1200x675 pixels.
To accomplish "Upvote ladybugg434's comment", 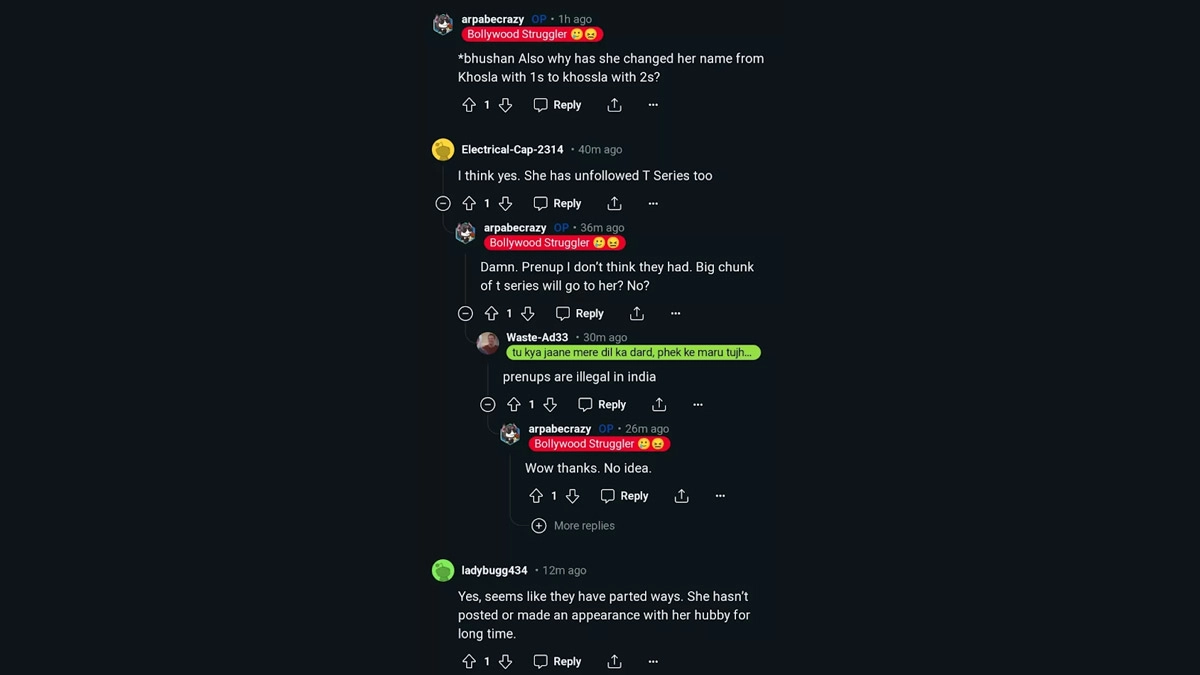I will pyautogui.click(x=469, y=661).
